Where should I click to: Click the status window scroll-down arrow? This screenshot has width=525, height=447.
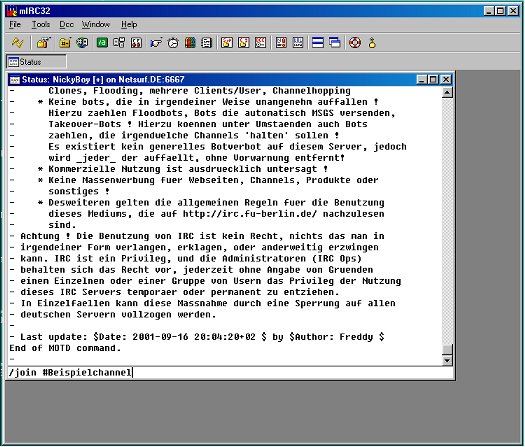[x=447, y=360]
